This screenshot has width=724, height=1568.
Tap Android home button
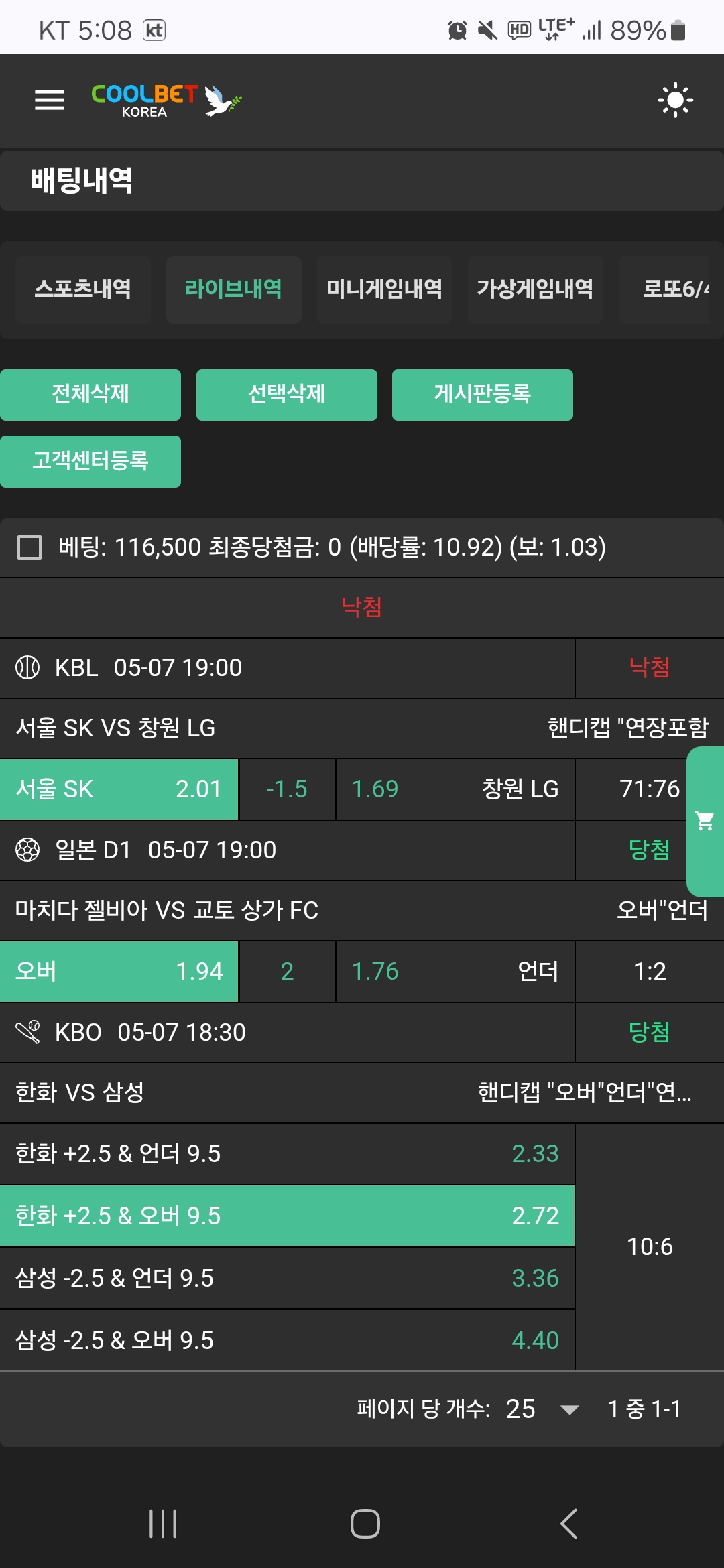pos(365,1524)
